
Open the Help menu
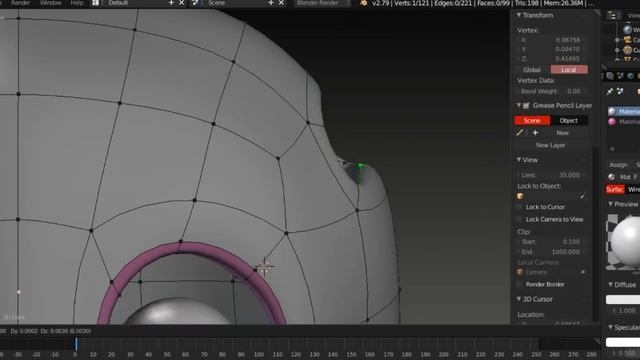click(77, 3)
